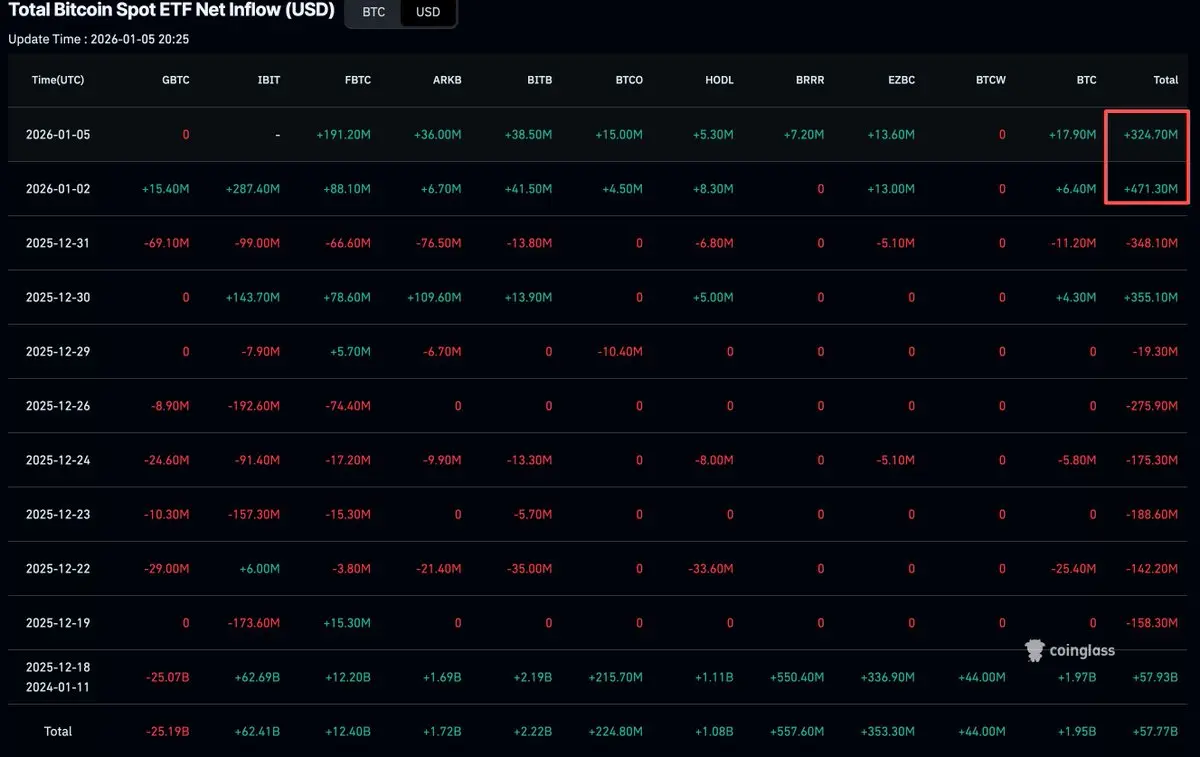Click the +17.90M BTC cell

point(1073,134)
